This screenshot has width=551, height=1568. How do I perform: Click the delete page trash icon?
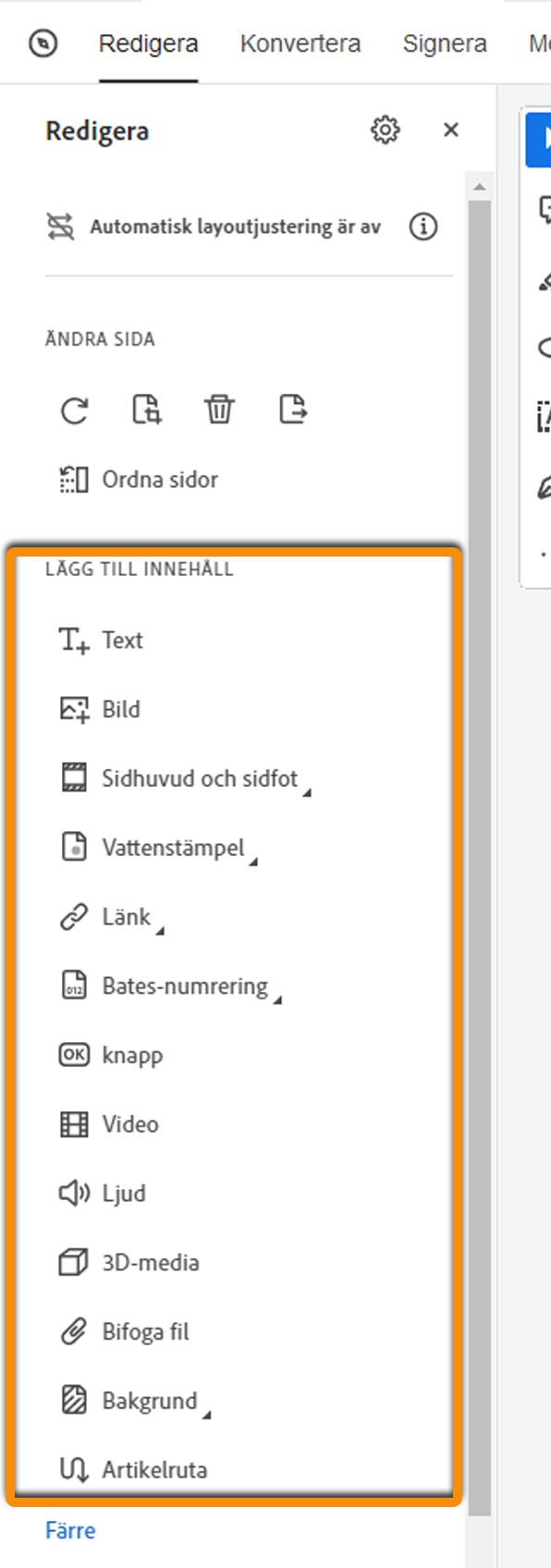[x=219, y=410]
